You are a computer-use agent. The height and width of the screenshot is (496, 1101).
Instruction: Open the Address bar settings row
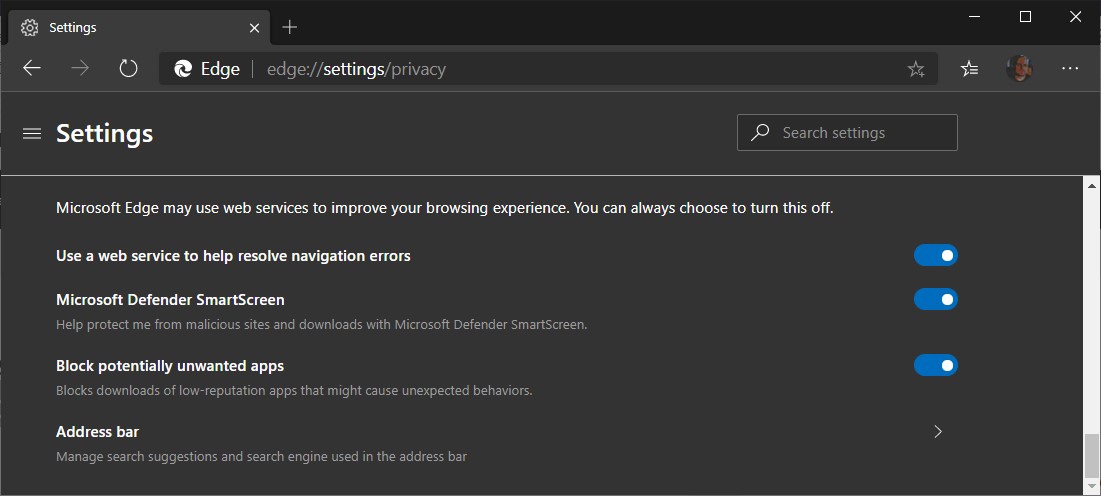(x=506, y=443)
